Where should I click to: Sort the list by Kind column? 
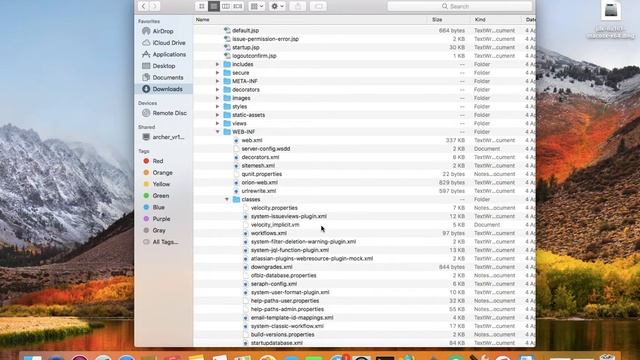click(x=480, y=20)
